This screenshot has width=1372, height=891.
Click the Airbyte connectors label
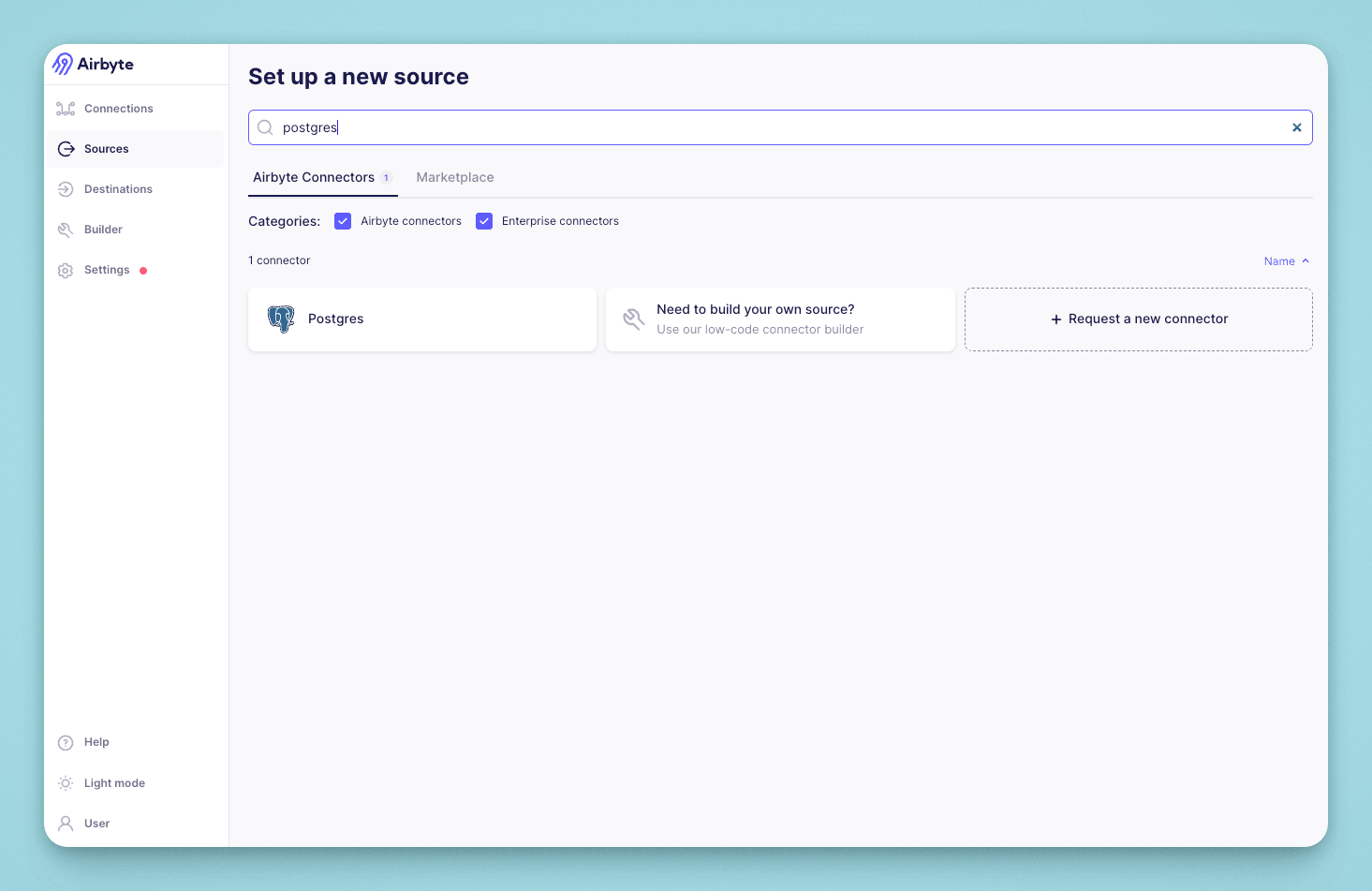[x=411, y=221]
